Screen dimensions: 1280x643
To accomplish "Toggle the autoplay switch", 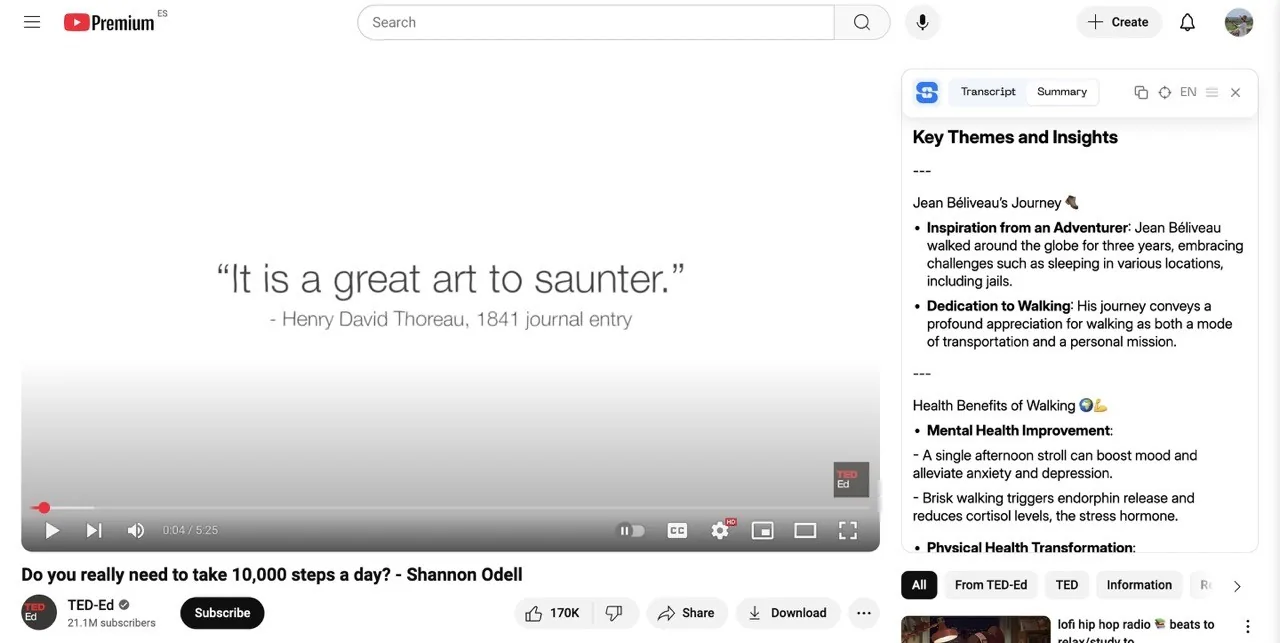I will click(632, 531).
